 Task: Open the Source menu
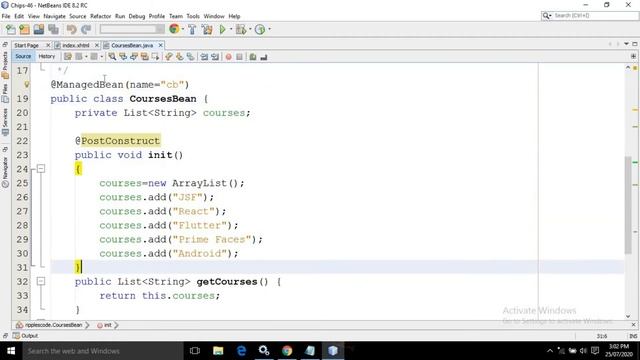[x=78, y=16]
